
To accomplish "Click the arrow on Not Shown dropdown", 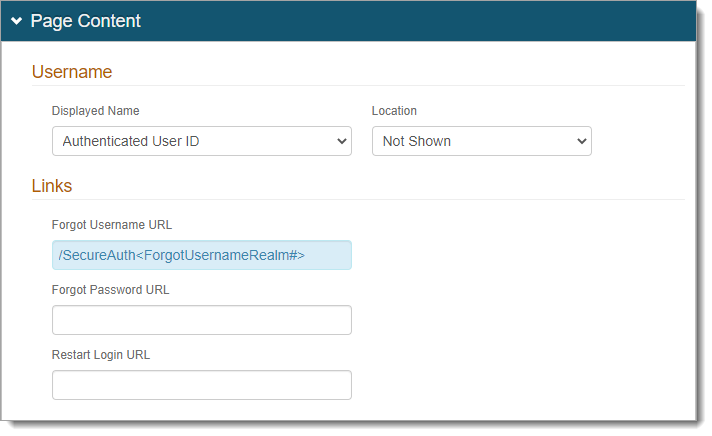I will tap(582, 141).
